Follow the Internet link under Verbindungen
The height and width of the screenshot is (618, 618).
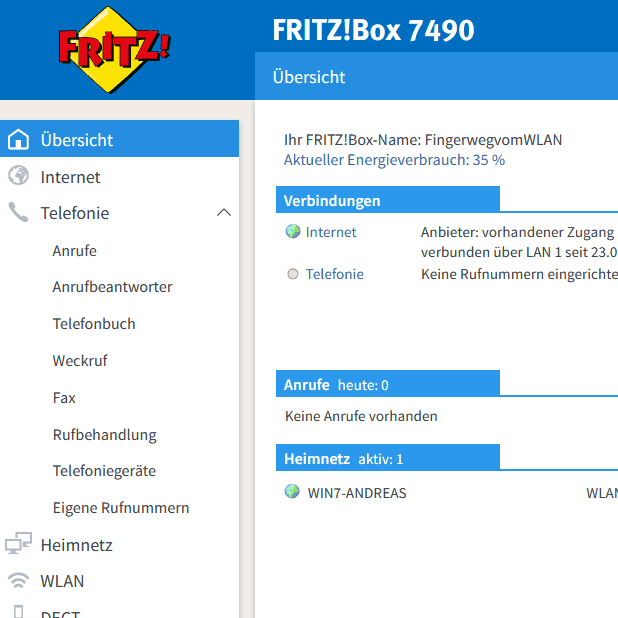pos(331,232)
